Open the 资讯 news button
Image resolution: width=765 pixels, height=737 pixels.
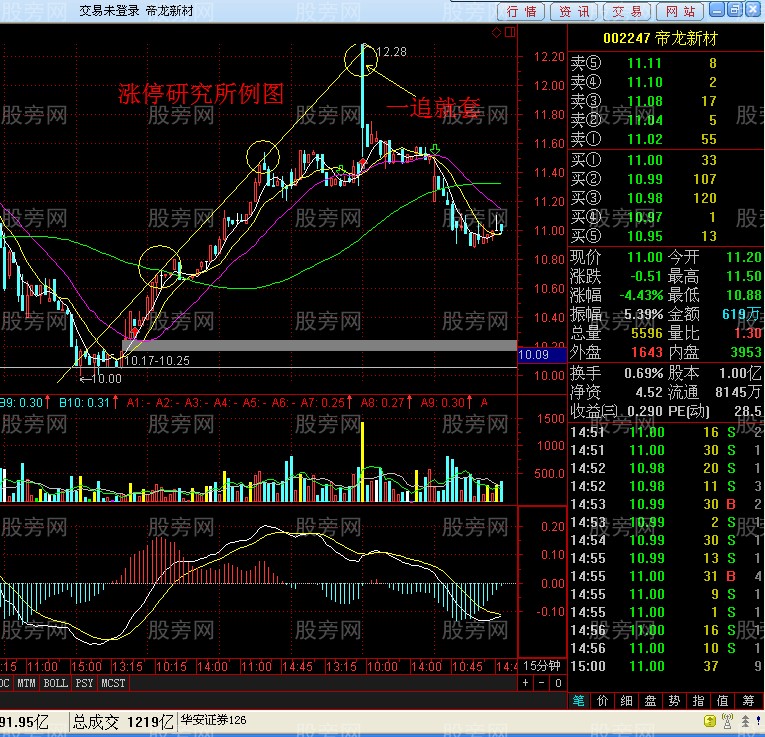[574, 11]
